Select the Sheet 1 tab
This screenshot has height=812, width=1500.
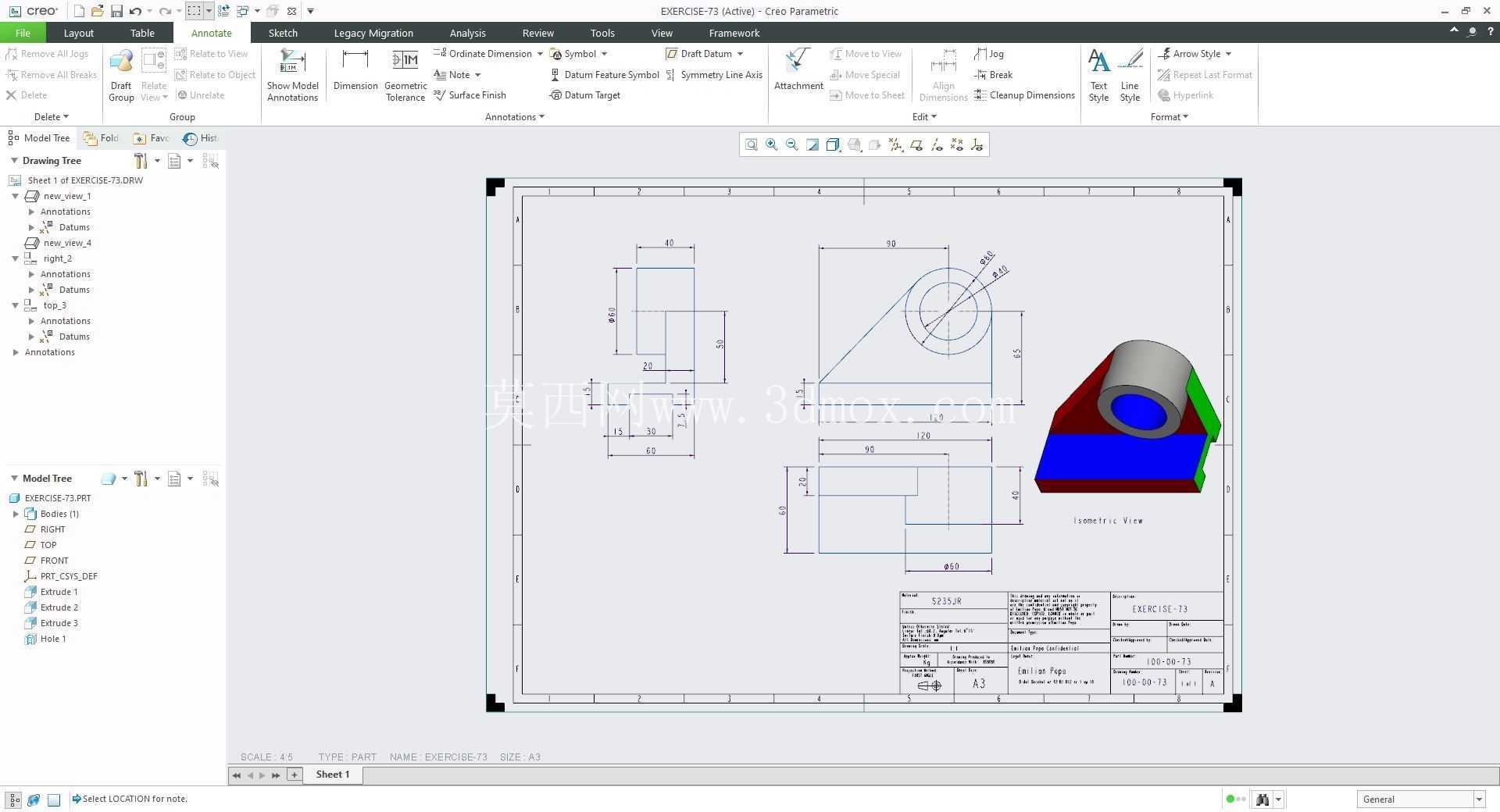pyautogui.click(x=333, y=775)
